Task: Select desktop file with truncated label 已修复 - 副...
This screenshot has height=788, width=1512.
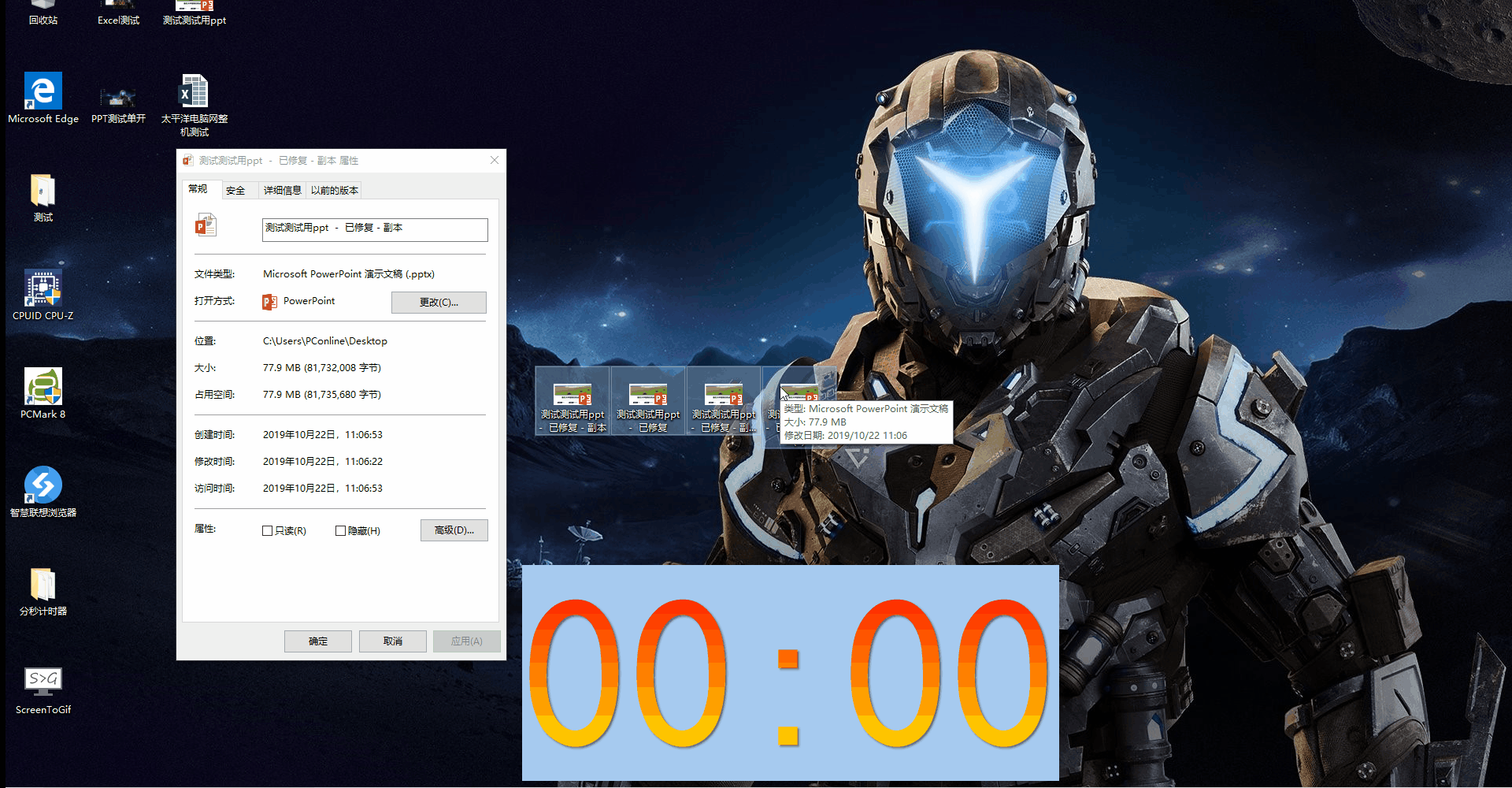Action: 724,401
